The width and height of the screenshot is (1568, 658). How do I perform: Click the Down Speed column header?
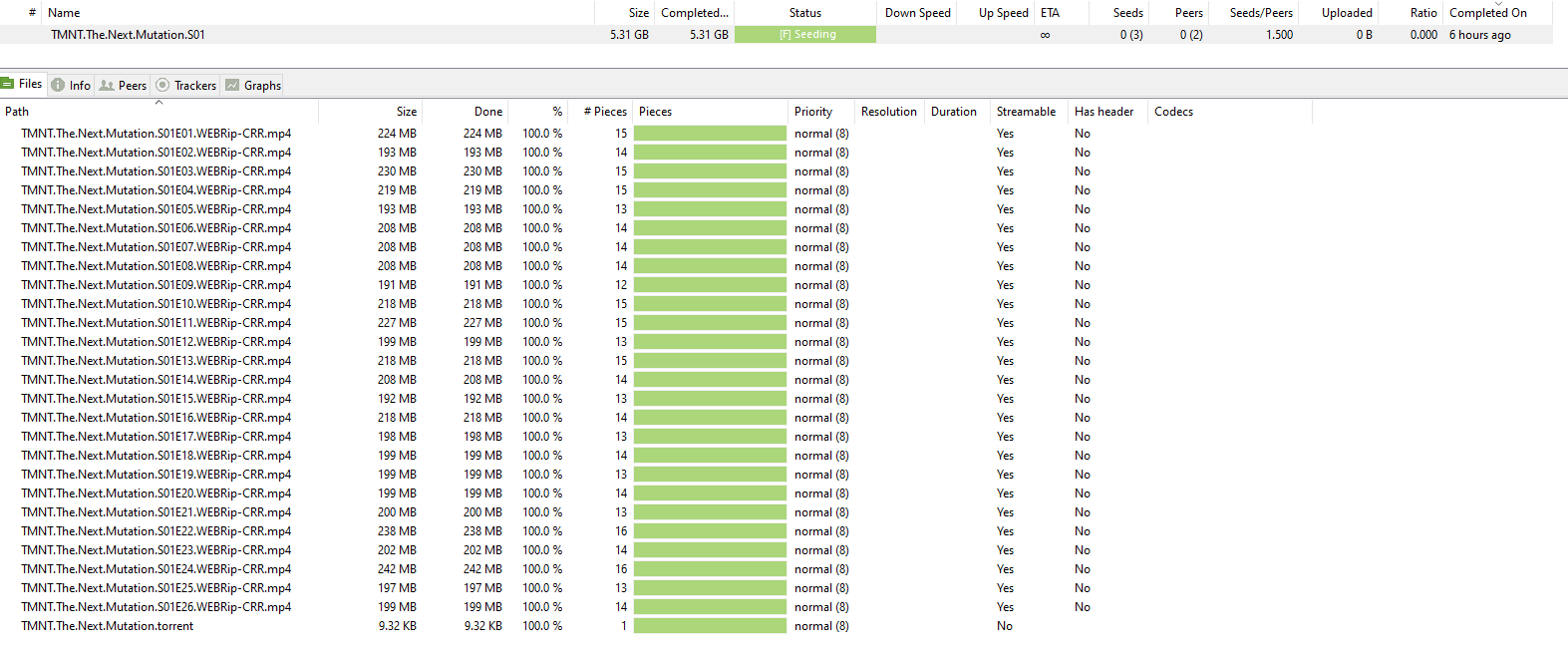(x=917, y=13)
